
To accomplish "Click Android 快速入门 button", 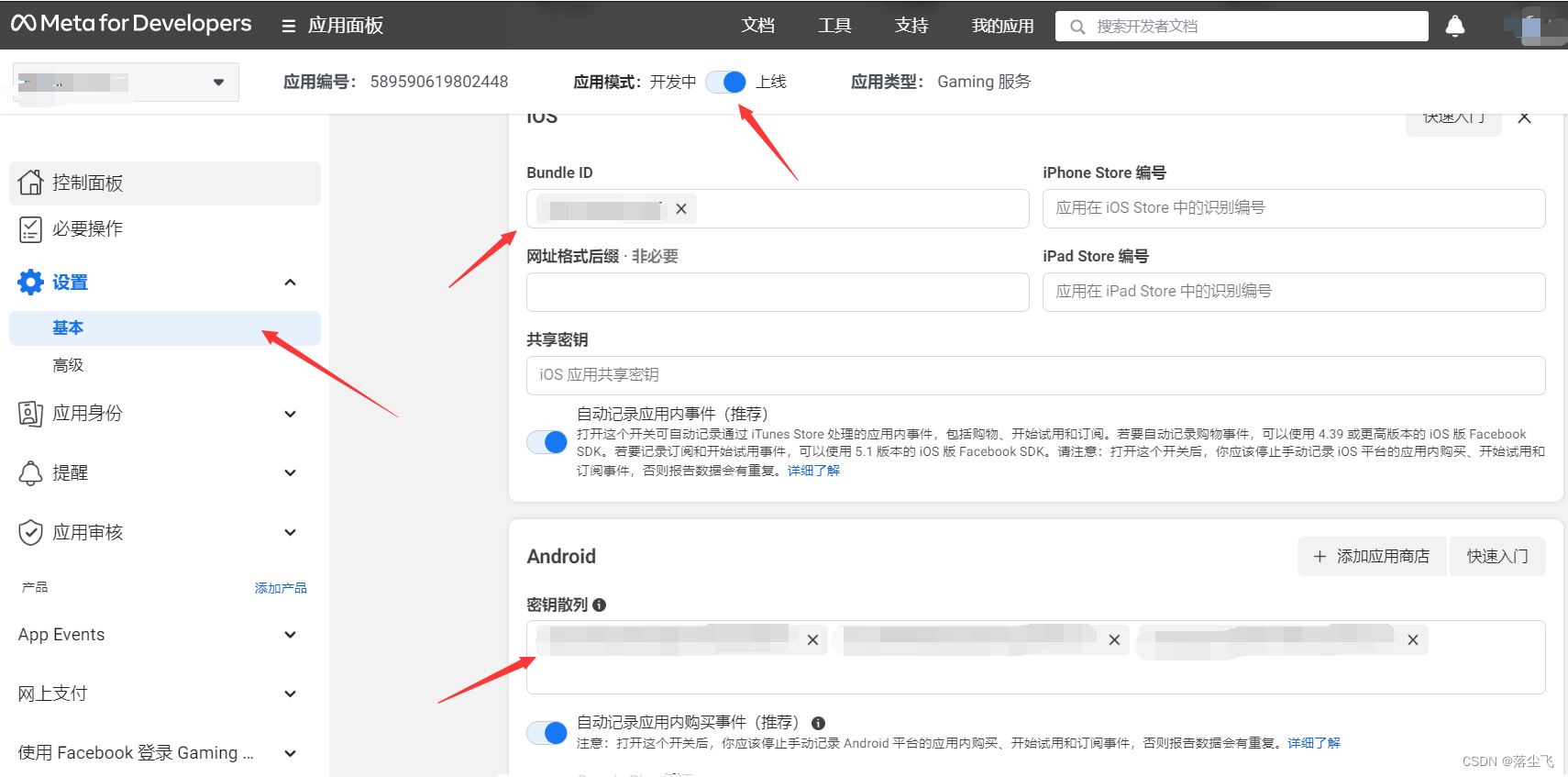I will (x=1497, y=556).
